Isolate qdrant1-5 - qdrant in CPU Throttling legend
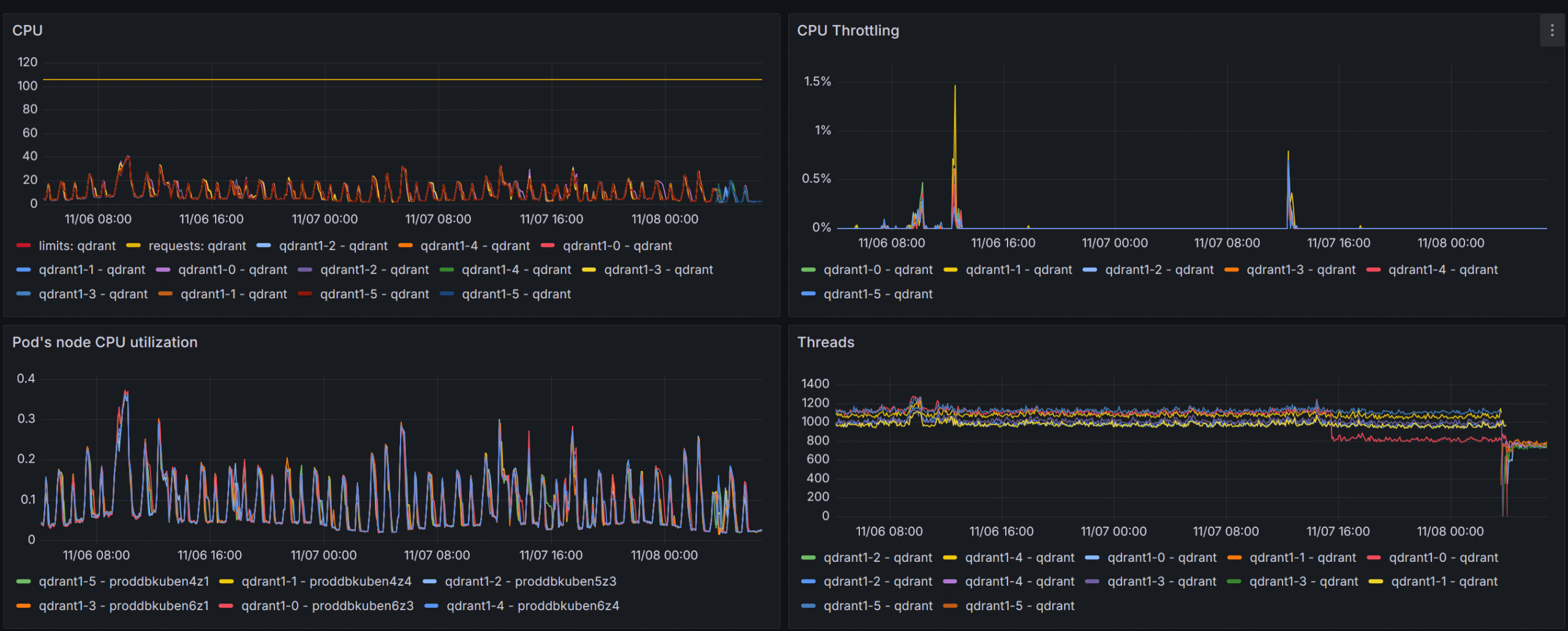 [878, 294]
